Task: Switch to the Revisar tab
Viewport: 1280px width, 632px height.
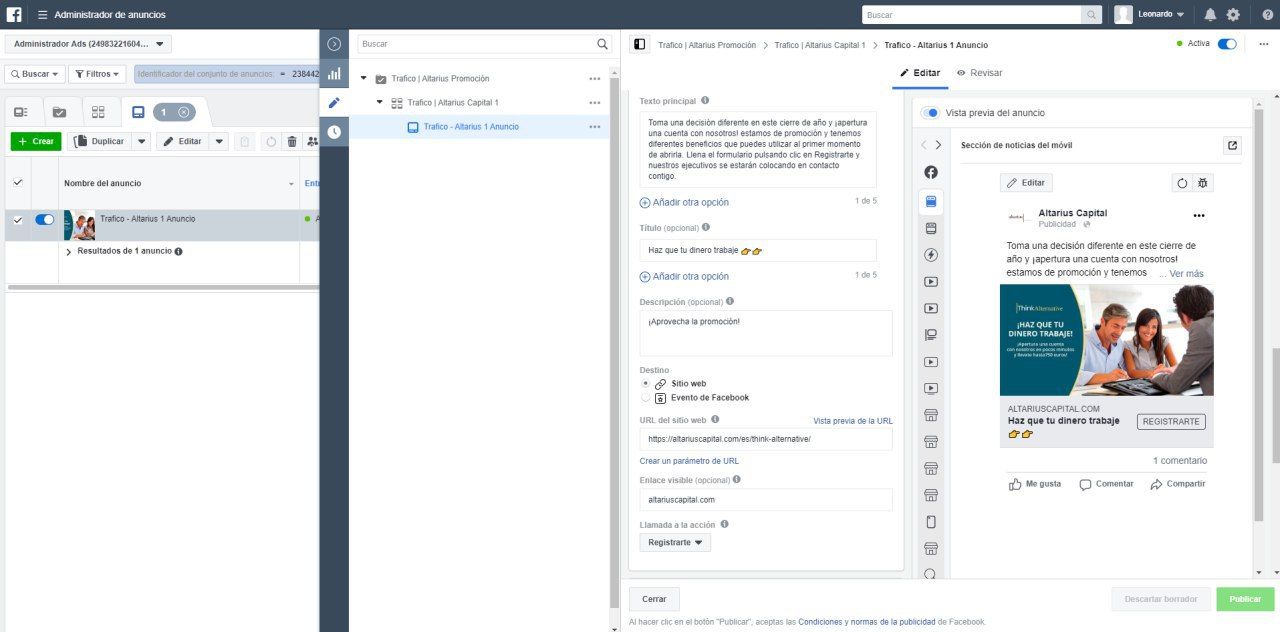Action: [x=979, y=73]
